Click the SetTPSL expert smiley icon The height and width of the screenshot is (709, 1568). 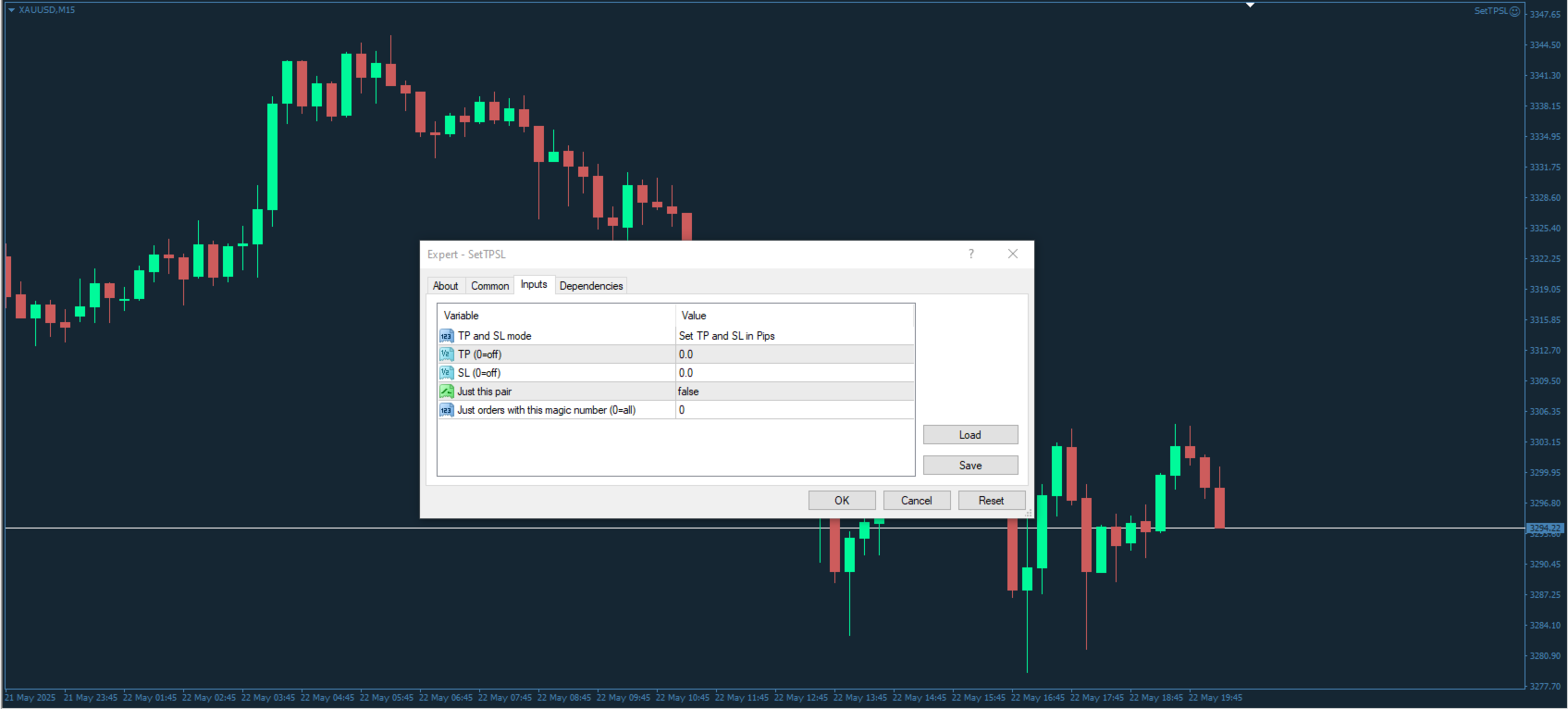pos(1514,11)
